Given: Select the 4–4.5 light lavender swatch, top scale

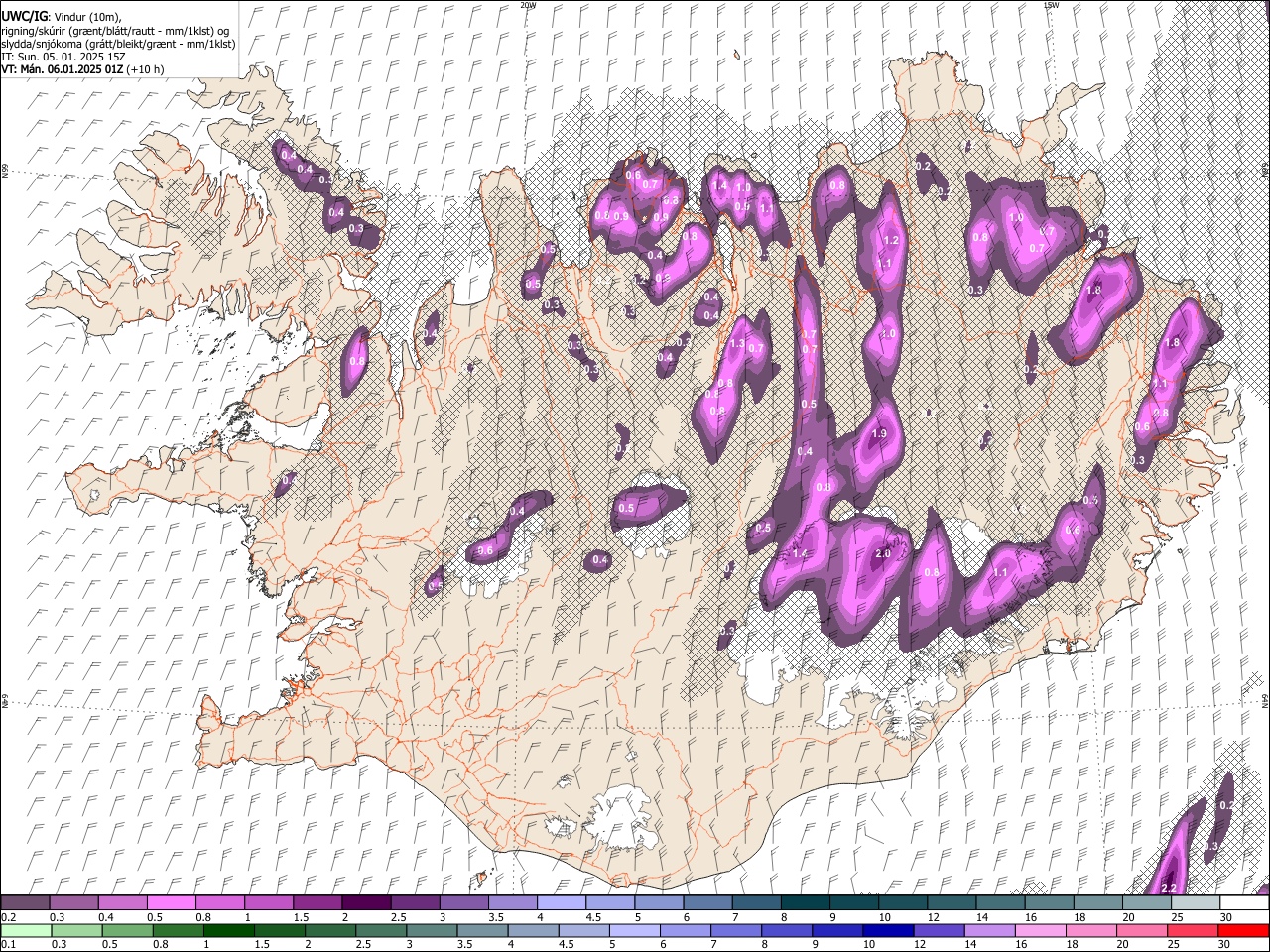Looking at the screenshot, I should [562, 903].
